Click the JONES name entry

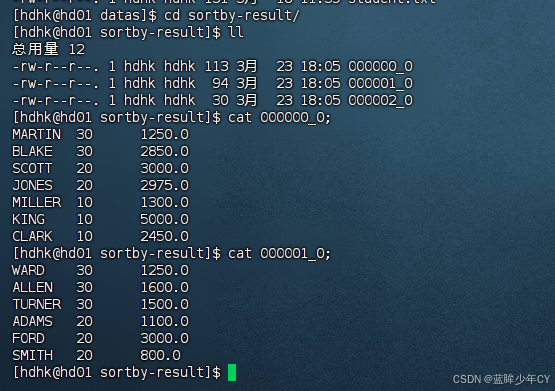(x=32, y=185)
